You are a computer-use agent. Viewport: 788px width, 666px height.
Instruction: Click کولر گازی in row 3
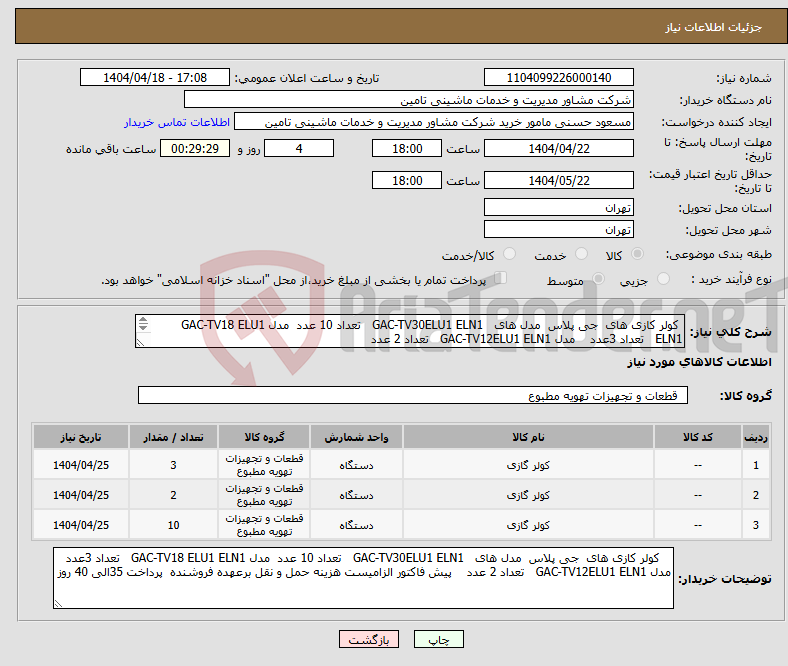tap(528, 525)
